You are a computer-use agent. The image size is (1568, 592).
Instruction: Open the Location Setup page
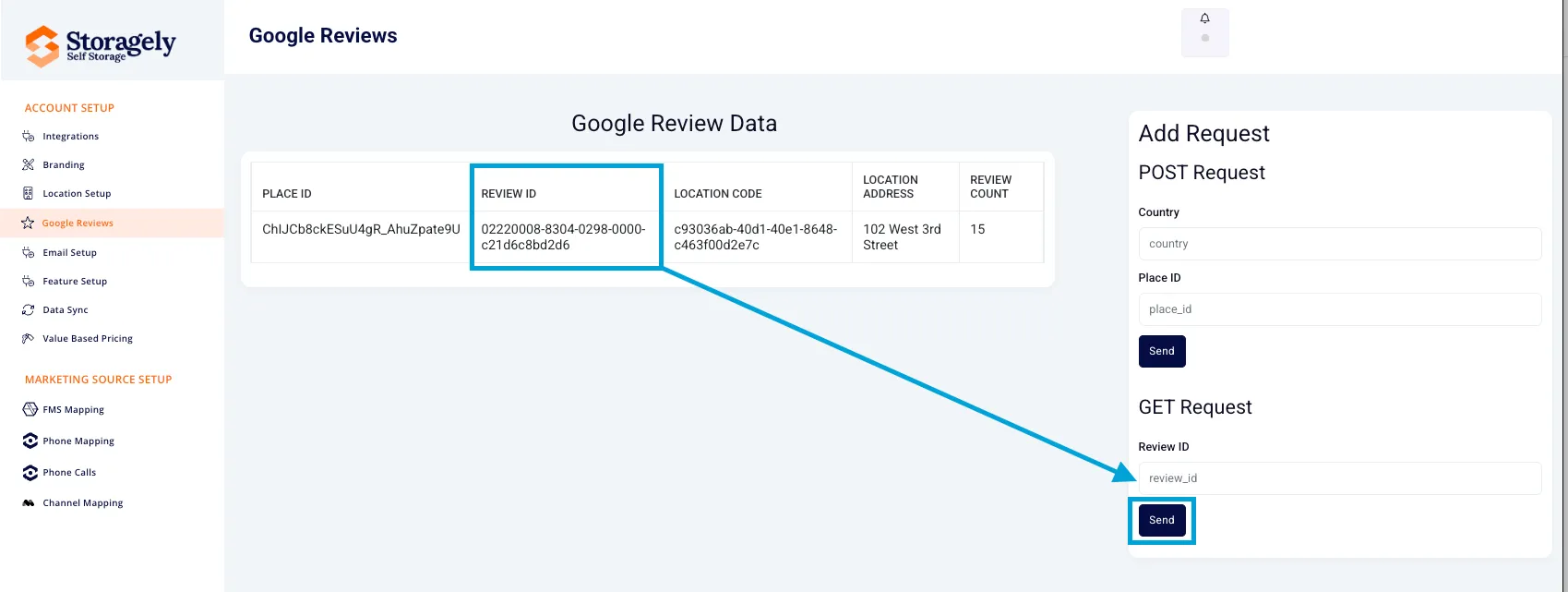(x=77, y=194)
